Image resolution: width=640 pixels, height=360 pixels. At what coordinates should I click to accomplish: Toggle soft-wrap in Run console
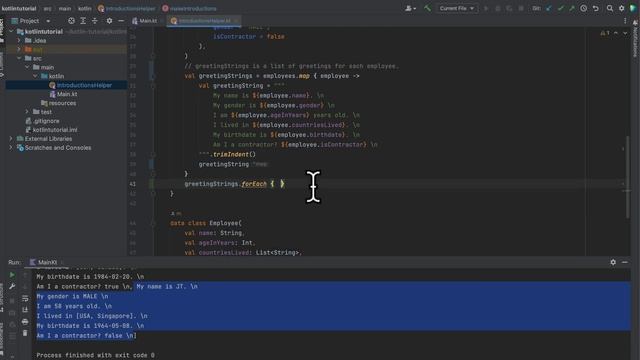(25, 299)
